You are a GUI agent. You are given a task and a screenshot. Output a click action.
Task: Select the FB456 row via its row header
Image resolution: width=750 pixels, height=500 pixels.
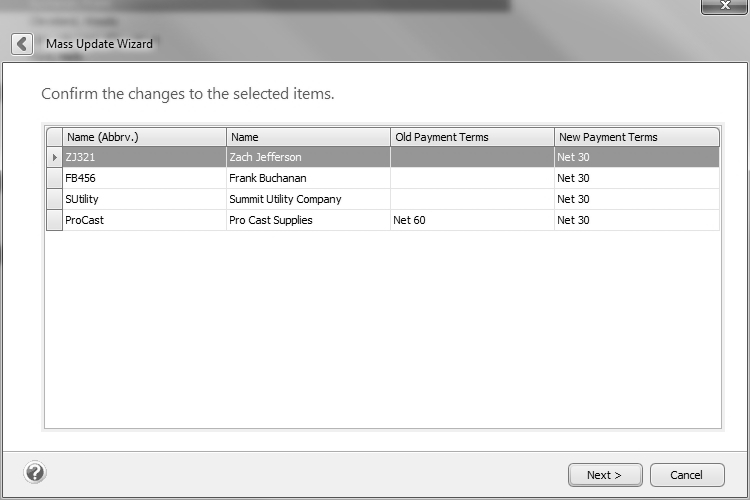pos(54,178)
